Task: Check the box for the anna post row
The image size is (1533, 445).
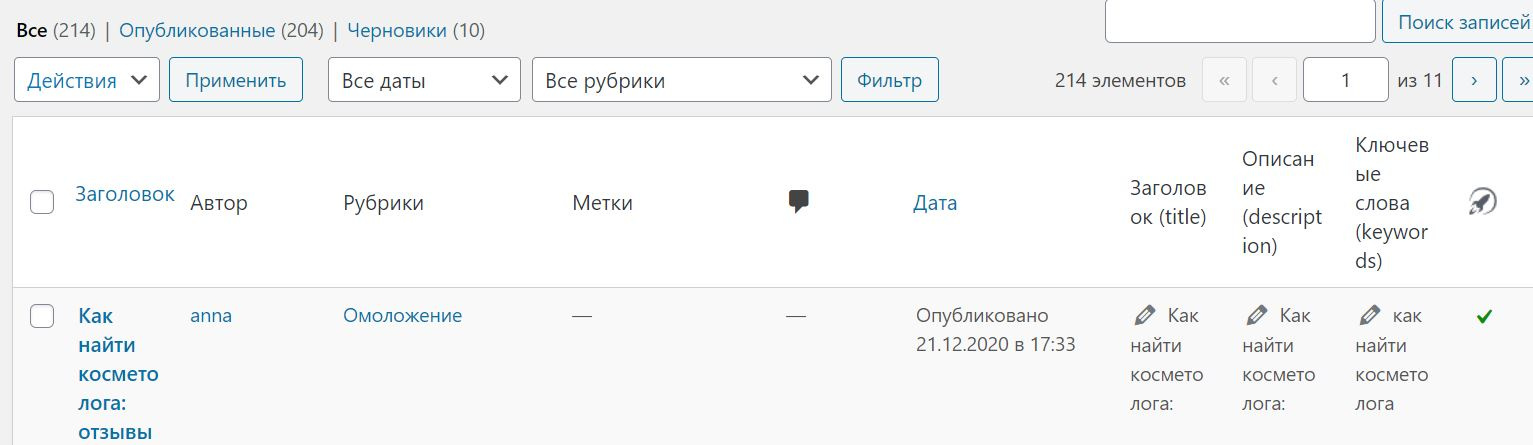Action: pyautogui.click(x=42, y=317)
